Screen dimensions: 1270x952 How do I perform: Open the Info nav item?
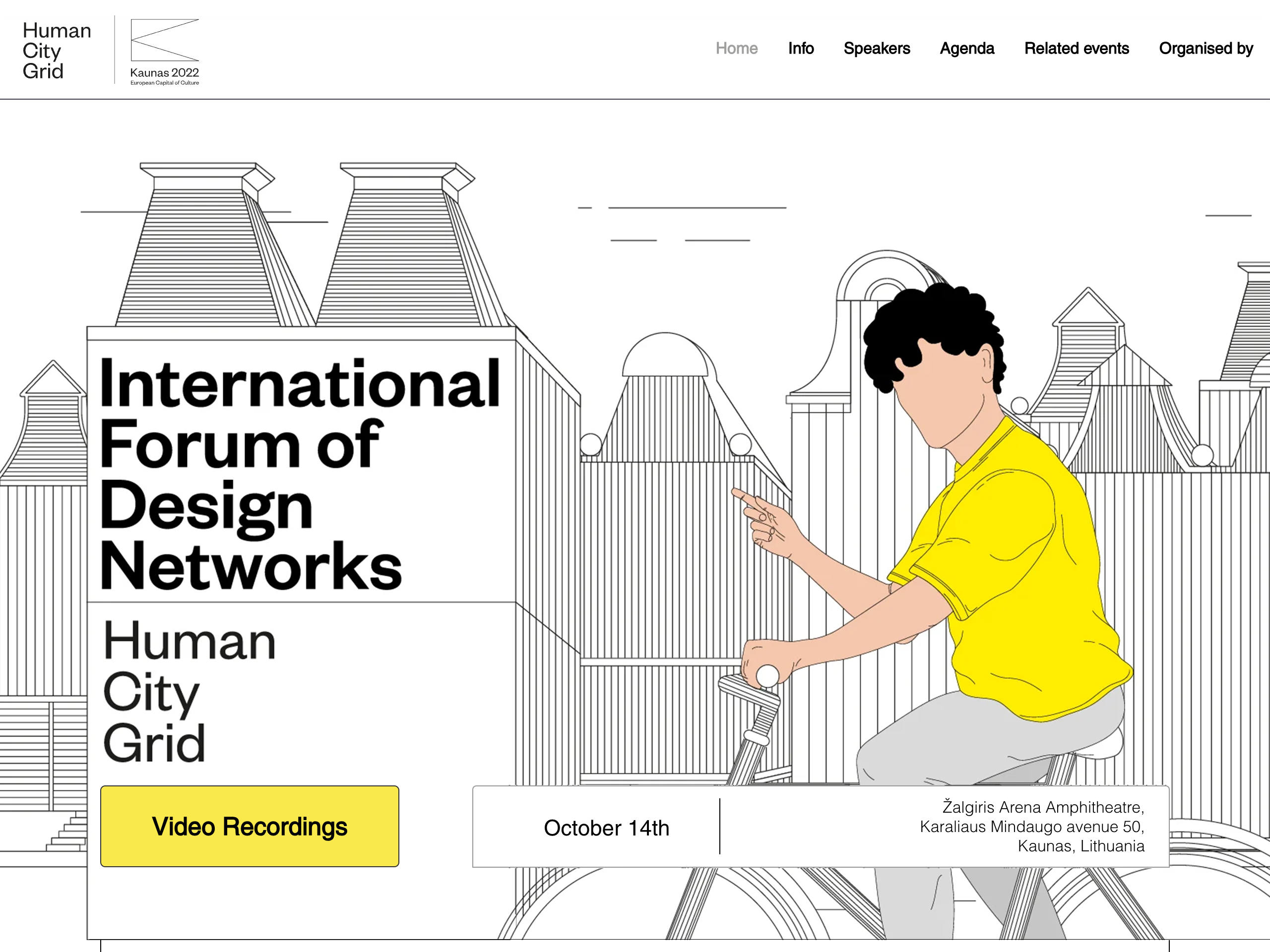(x=801, y=48)
